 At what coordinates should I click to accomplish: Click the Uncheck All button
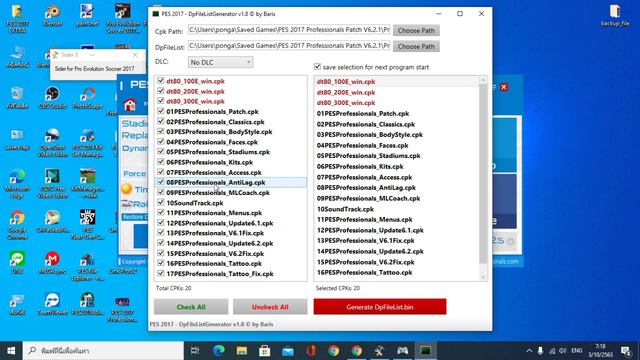[270, 307]
